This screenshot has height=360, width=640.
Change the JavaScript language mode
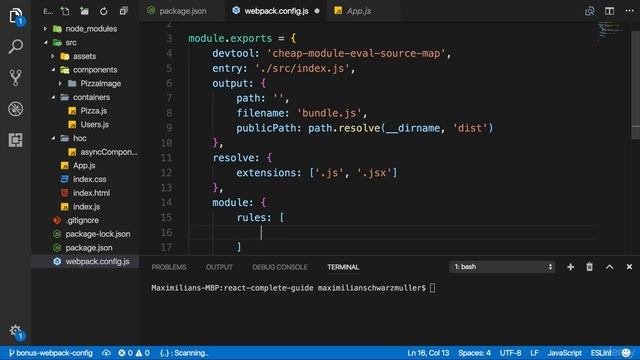pos(564,353)
